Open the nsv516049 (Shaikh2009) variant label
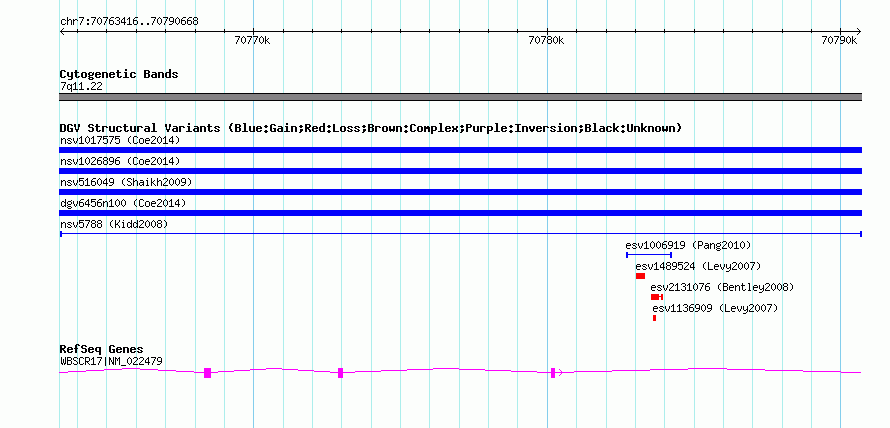The height and width of the screenshot is (428, 890). 126,182
